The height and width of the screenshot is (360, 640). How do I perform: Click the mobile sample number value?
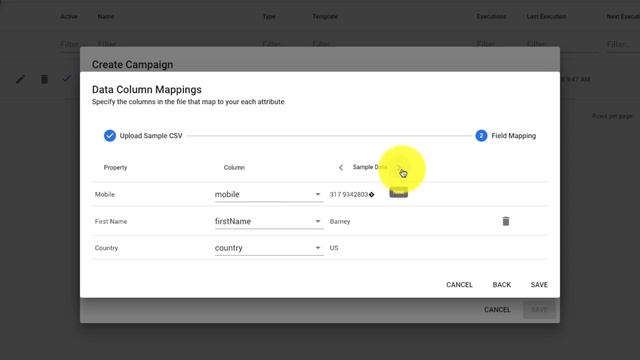pyautogui.click(x=352, y=194)
